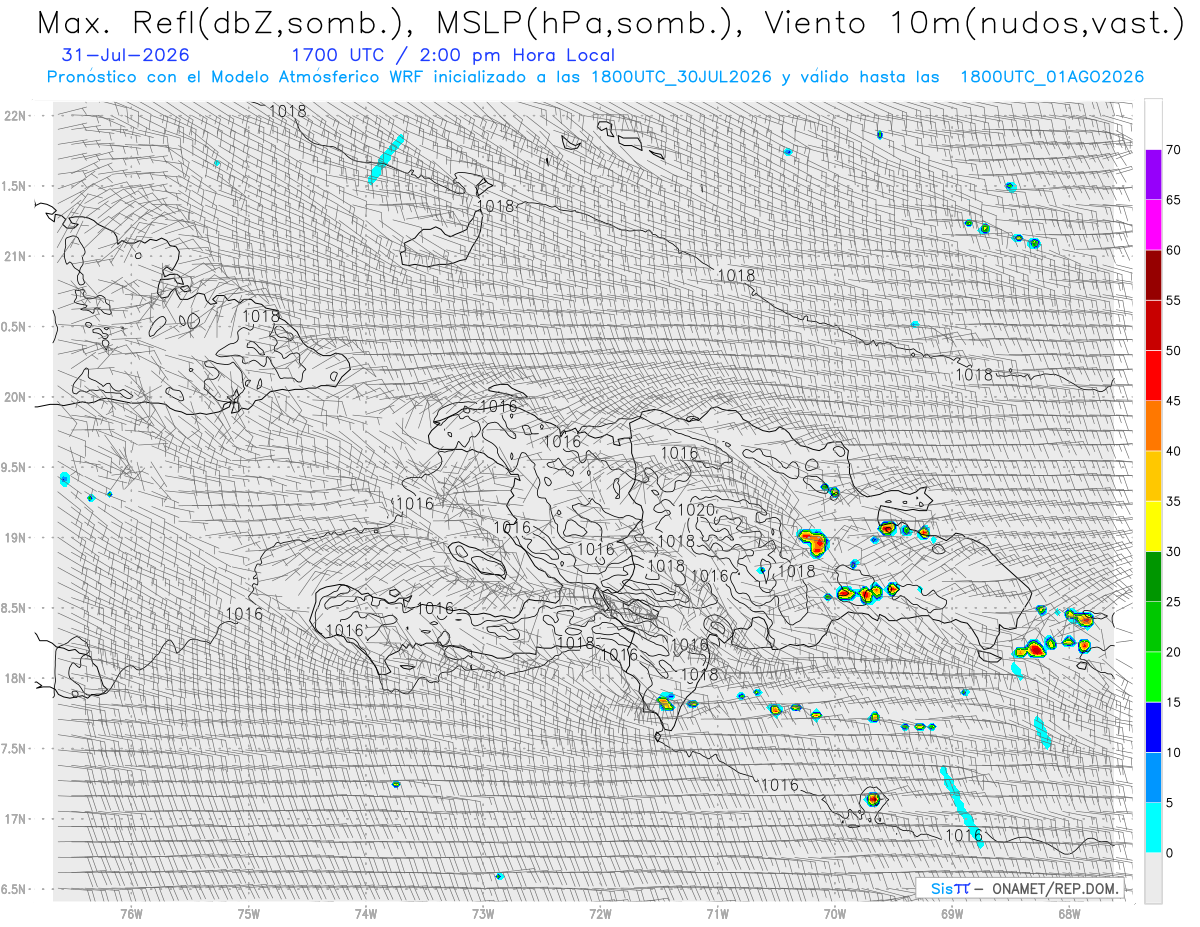Click the '71W' longitude axis label
Viewport: 1200px width, 927px height.
(717, 912)
